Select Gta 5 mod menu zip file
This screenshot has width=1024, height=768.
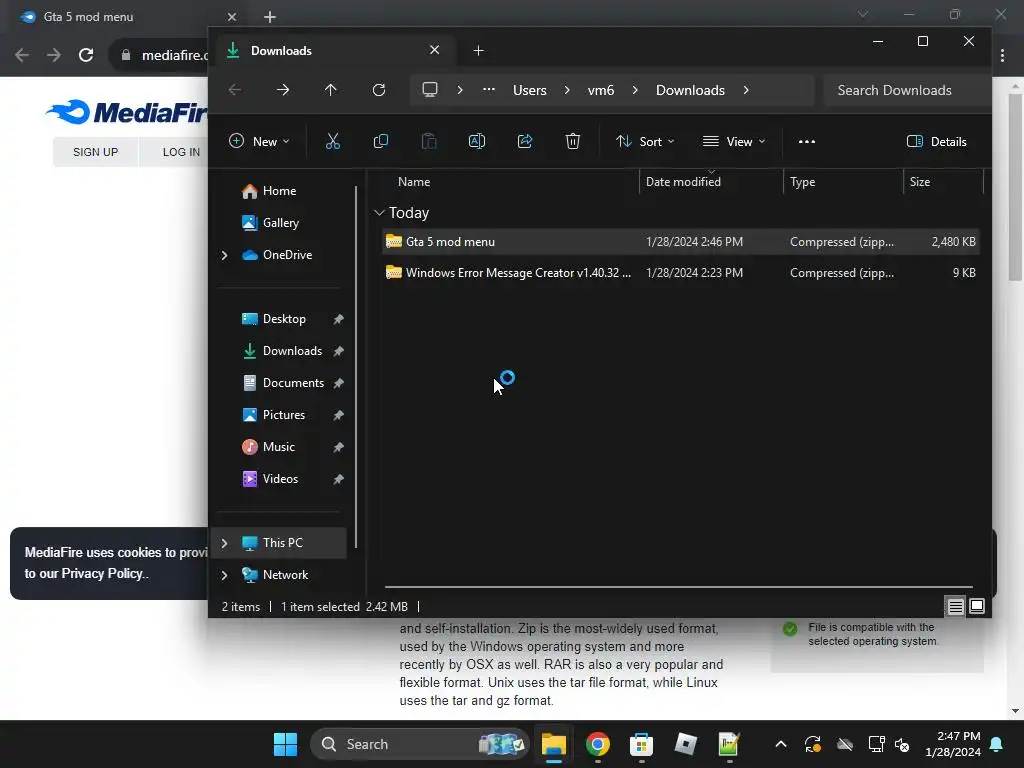pos(679,242)
